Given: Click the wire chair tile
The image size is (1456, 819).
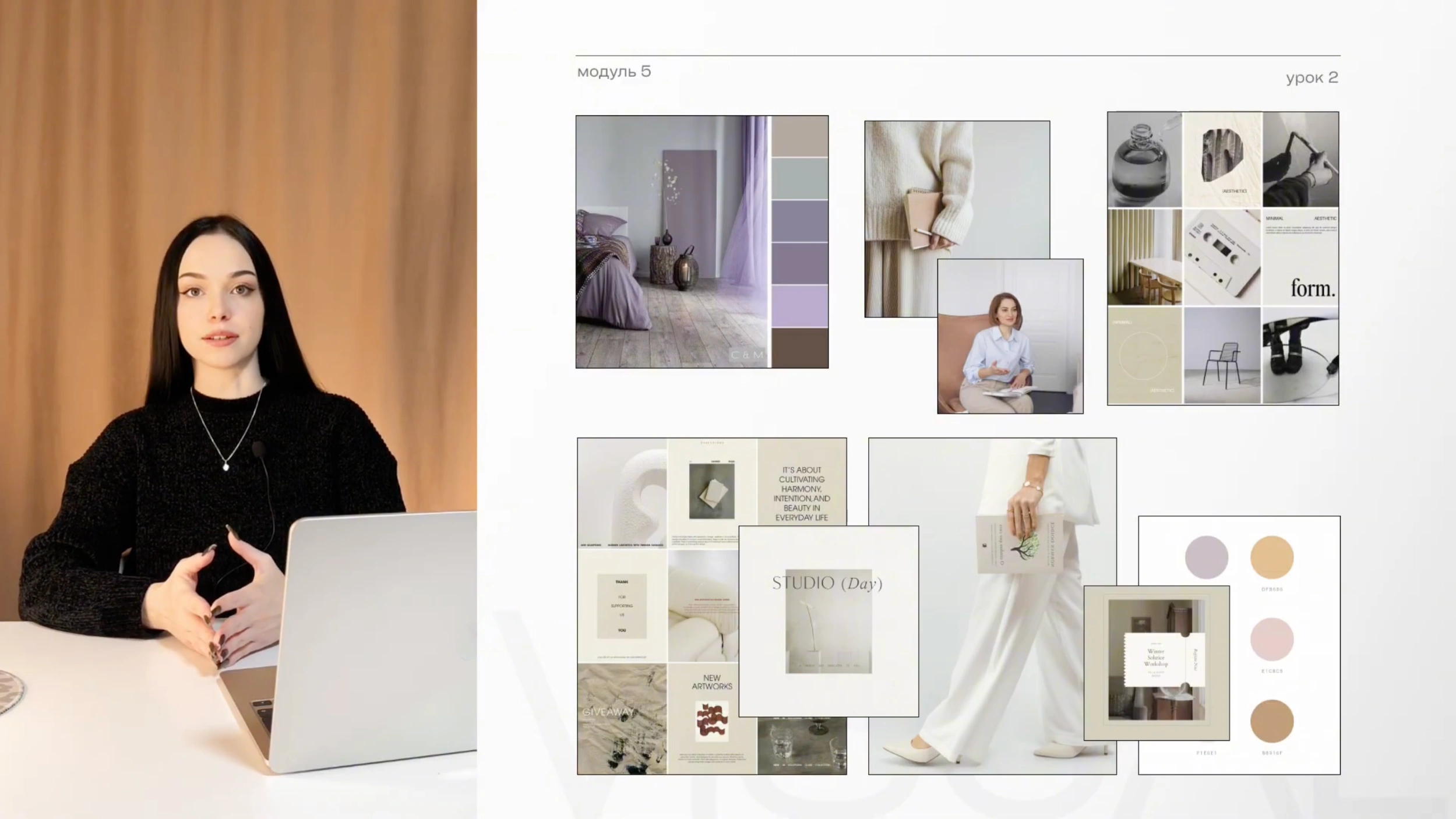Looking at the screenshot, I should click(1222, 355).
